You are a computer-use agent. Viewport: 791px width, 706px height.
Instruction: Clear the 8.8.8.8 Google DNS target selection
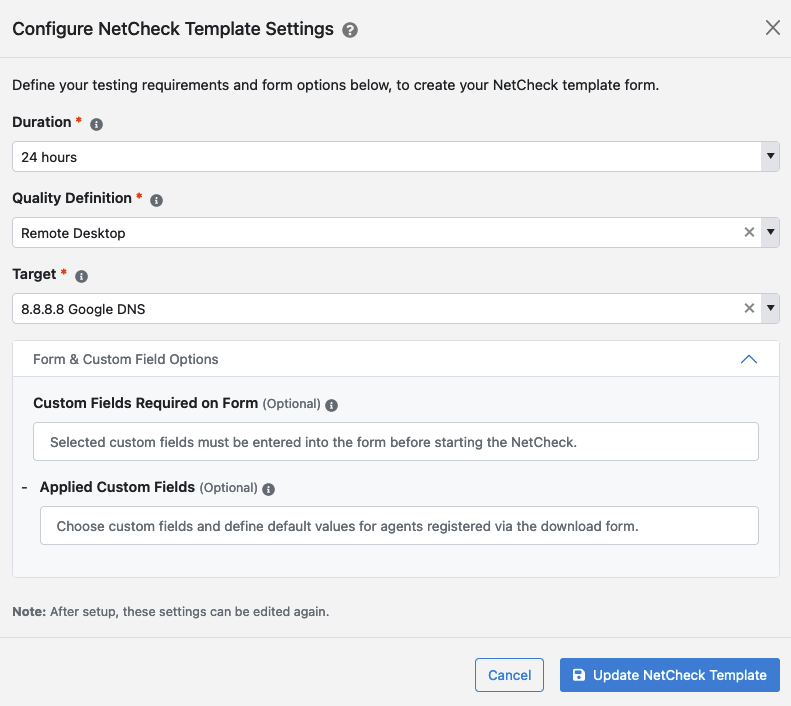point(749,308)
